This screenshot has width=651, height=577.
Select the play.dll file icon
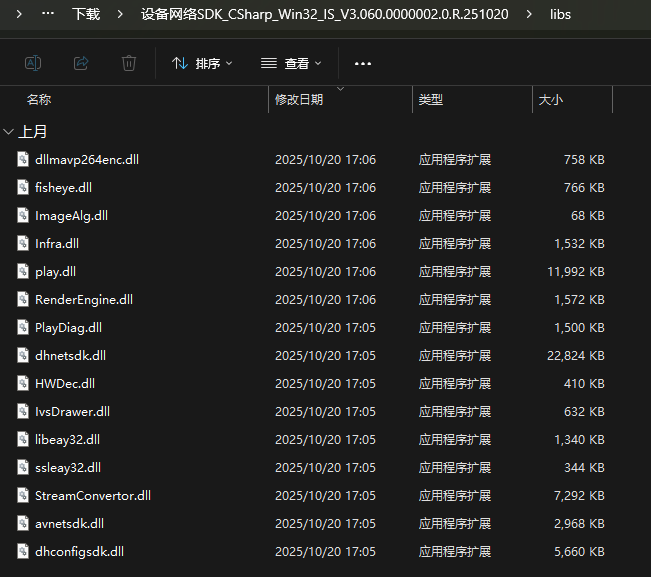pyautogui.click(x=24, y=271)
